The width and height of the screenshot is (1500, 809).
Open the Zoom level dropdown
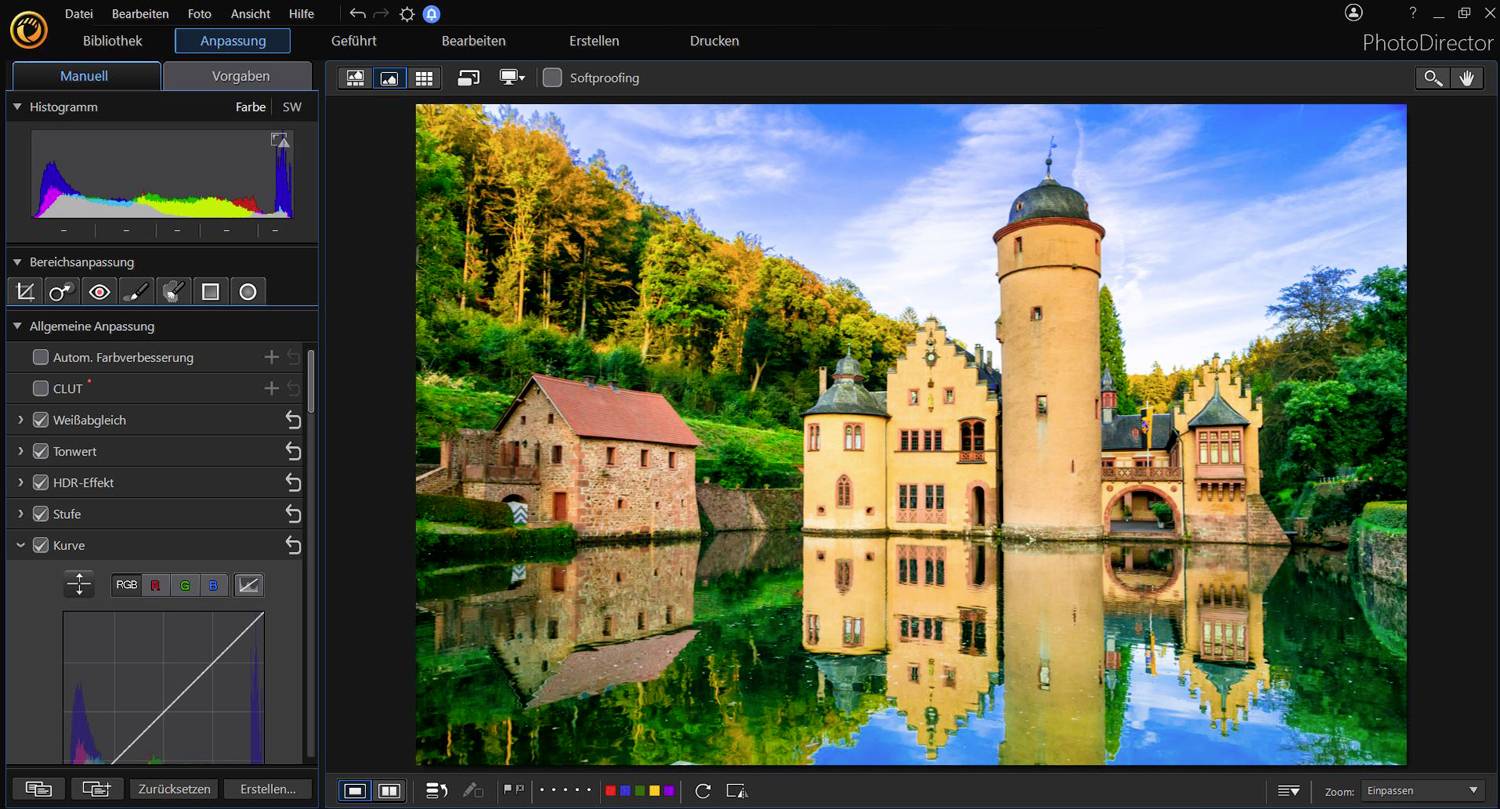(x=1420, y=789)
